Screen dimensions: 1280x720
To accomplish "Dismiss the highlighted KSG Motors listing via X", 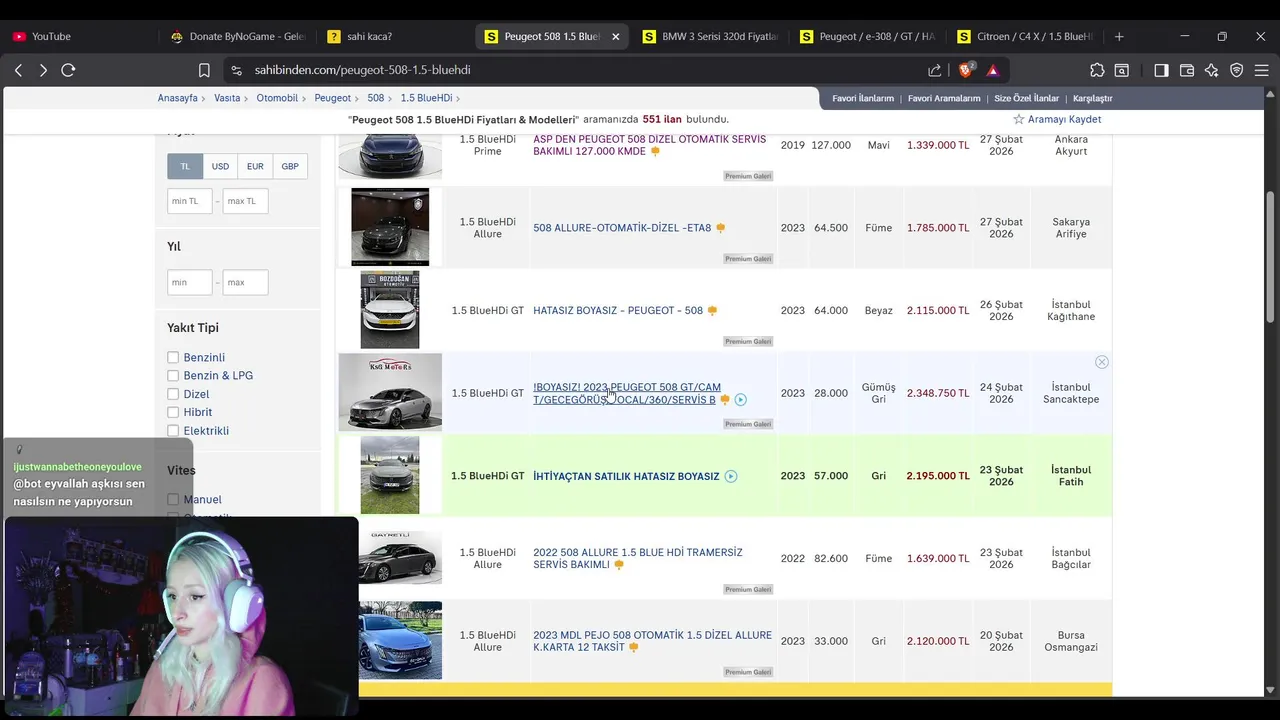I will point(1101,362).
